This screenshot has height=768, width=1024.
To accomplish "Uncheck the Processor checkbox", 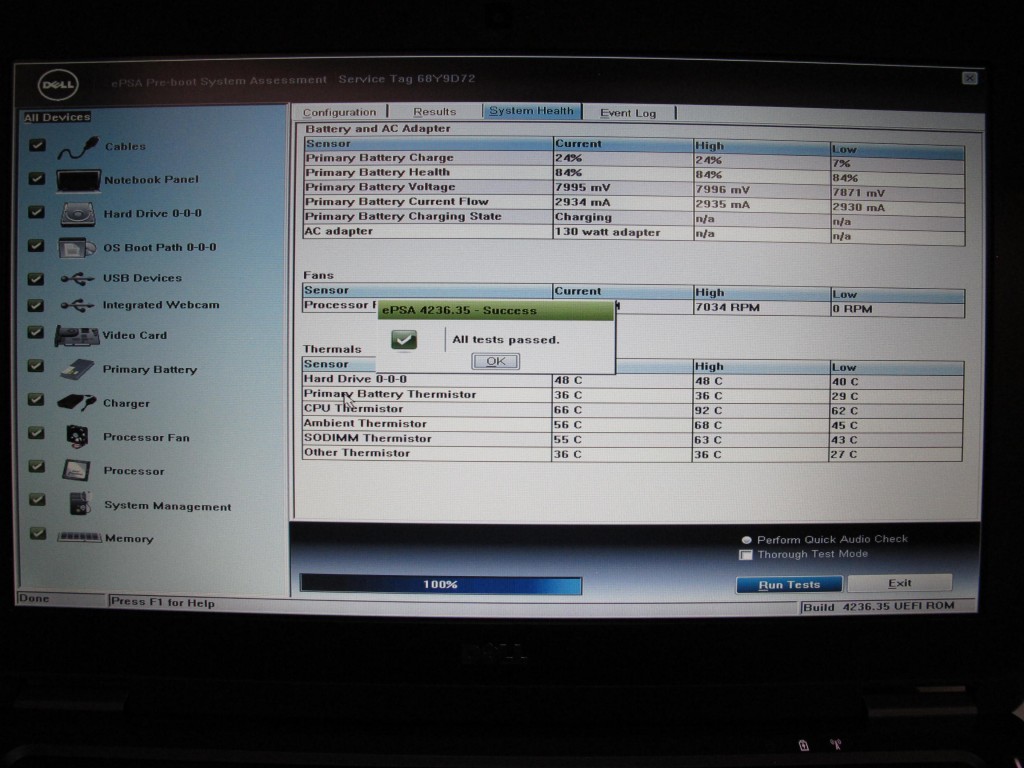I will 37,466.
